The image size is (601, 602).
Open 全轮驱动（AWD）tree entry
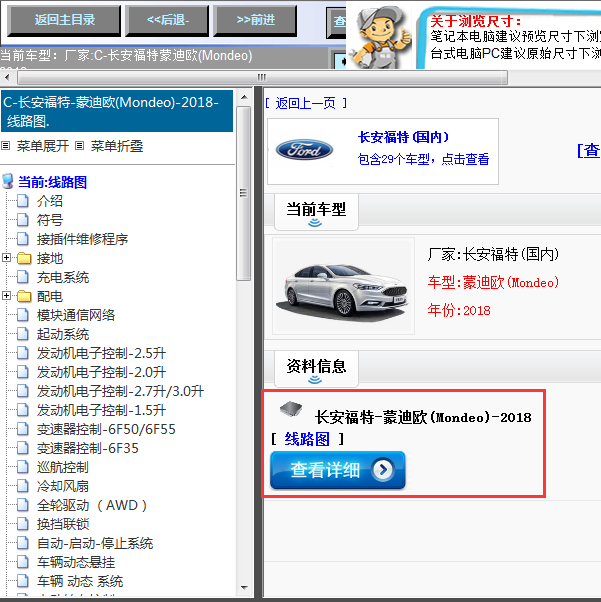[92, 505]
